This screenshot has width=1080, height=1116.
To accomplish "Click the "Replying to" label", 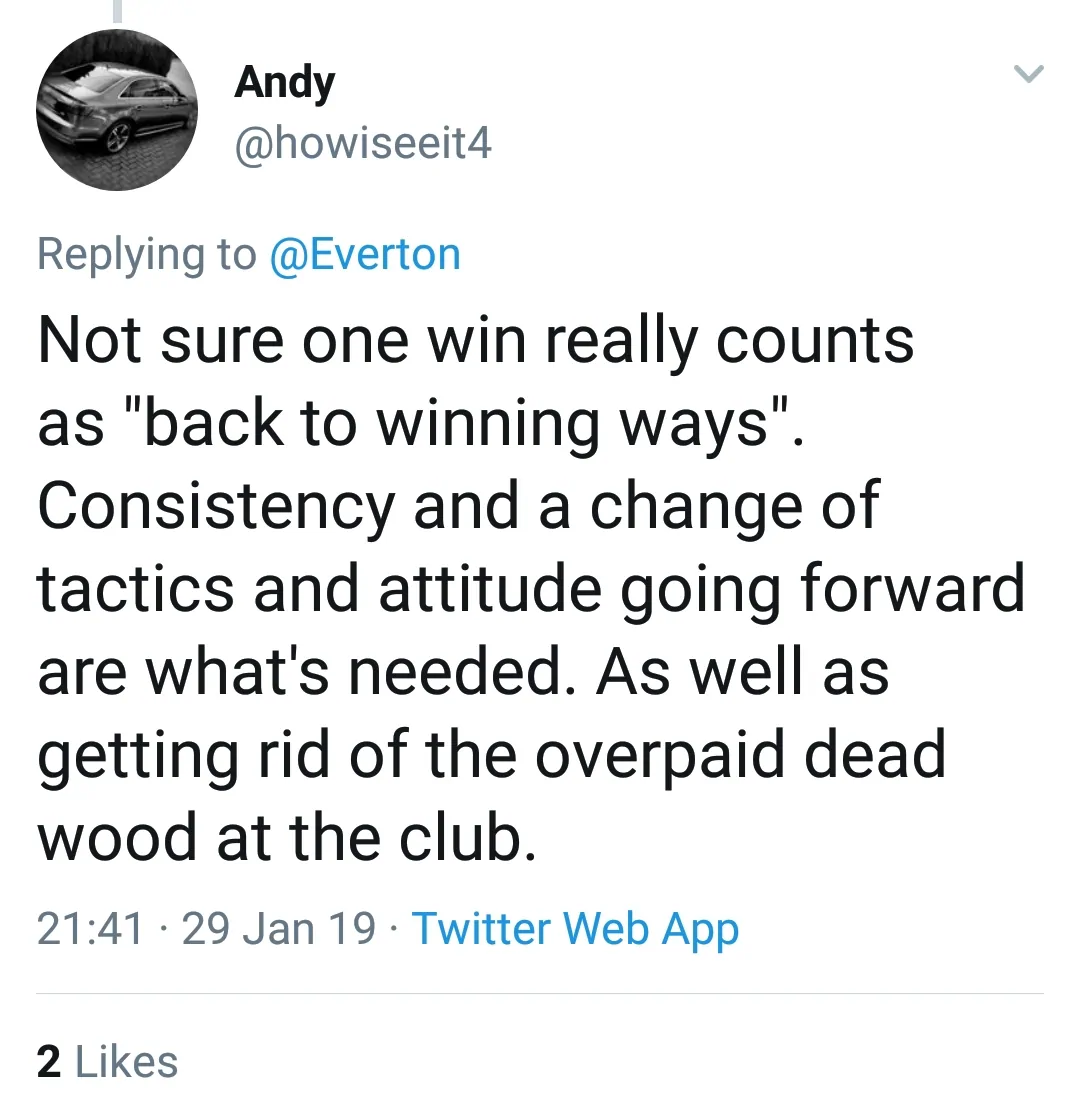I will tap(146, 254).
